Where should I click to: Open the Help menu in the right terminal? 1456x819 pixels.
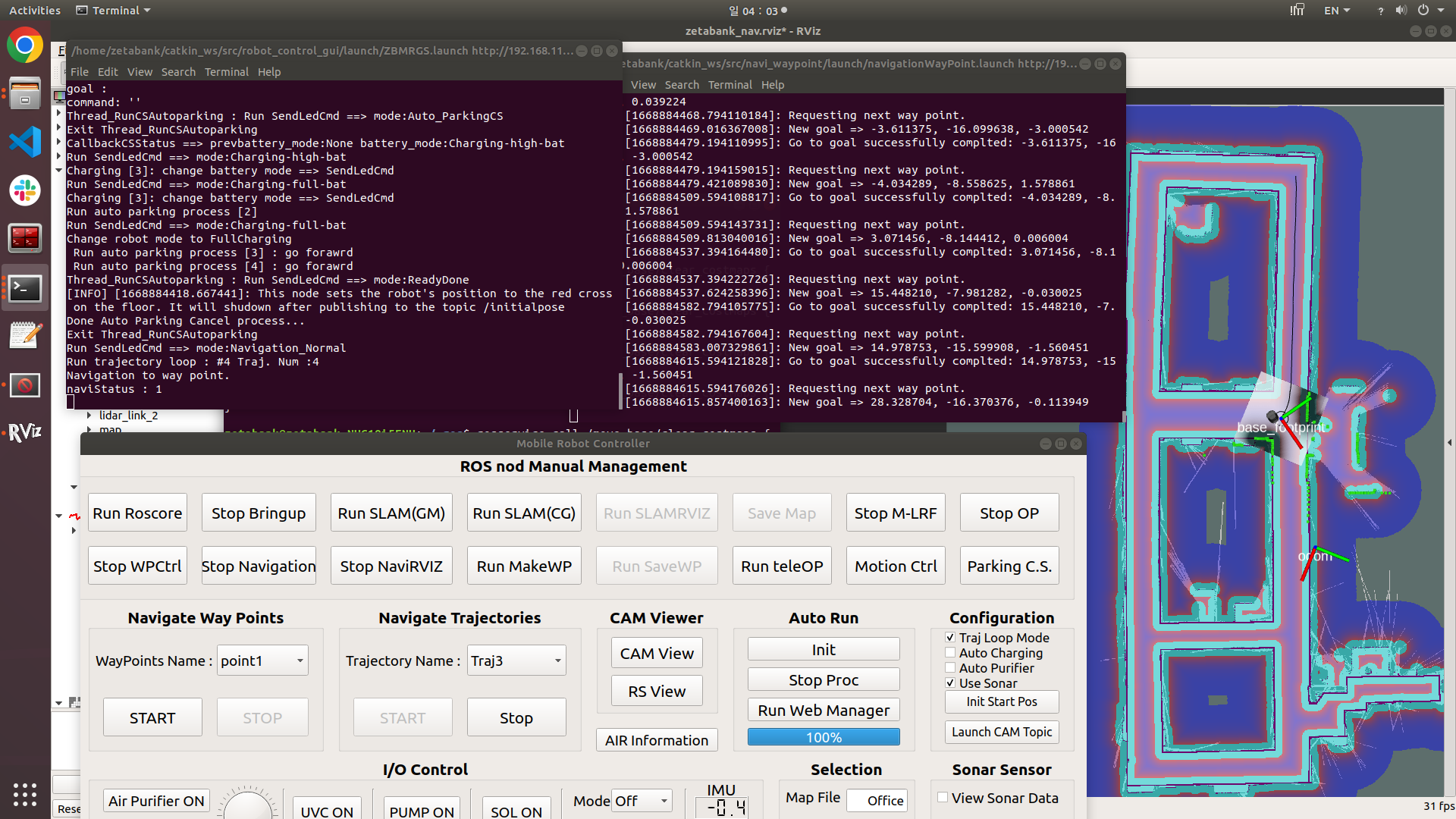pos(772,85)
